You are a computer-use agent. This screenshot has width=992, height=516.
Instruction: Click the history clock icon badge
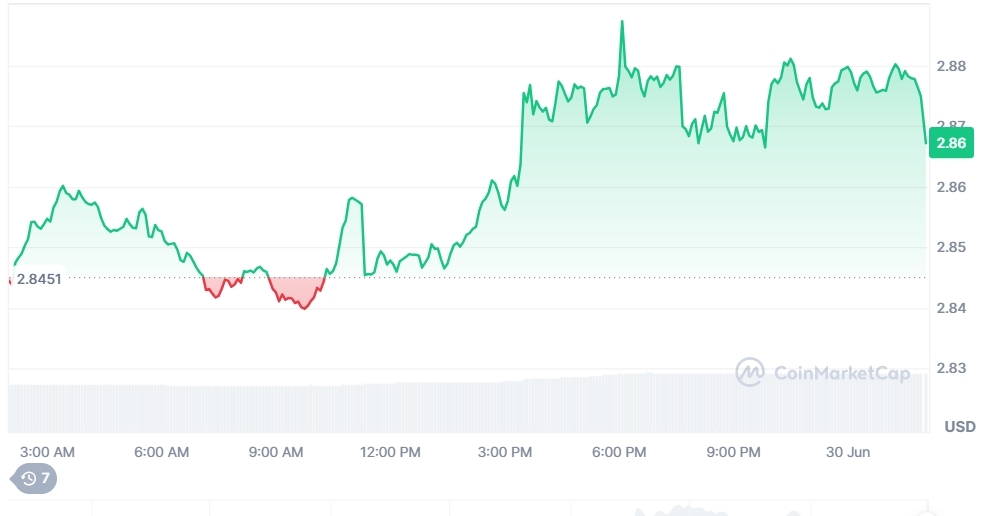click(29, 479)
